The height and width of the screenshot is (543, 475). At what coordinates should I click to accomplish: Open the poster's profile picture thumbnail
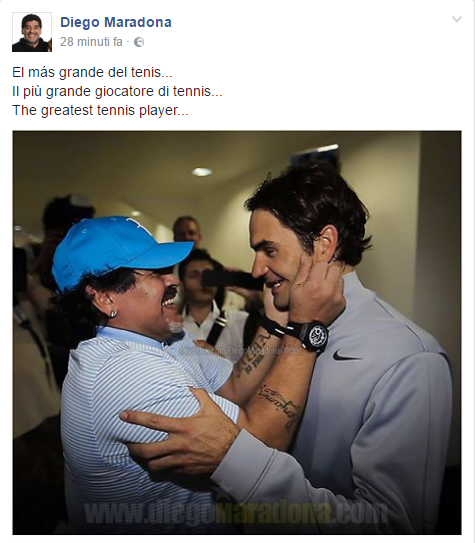[x=32, y=32]
